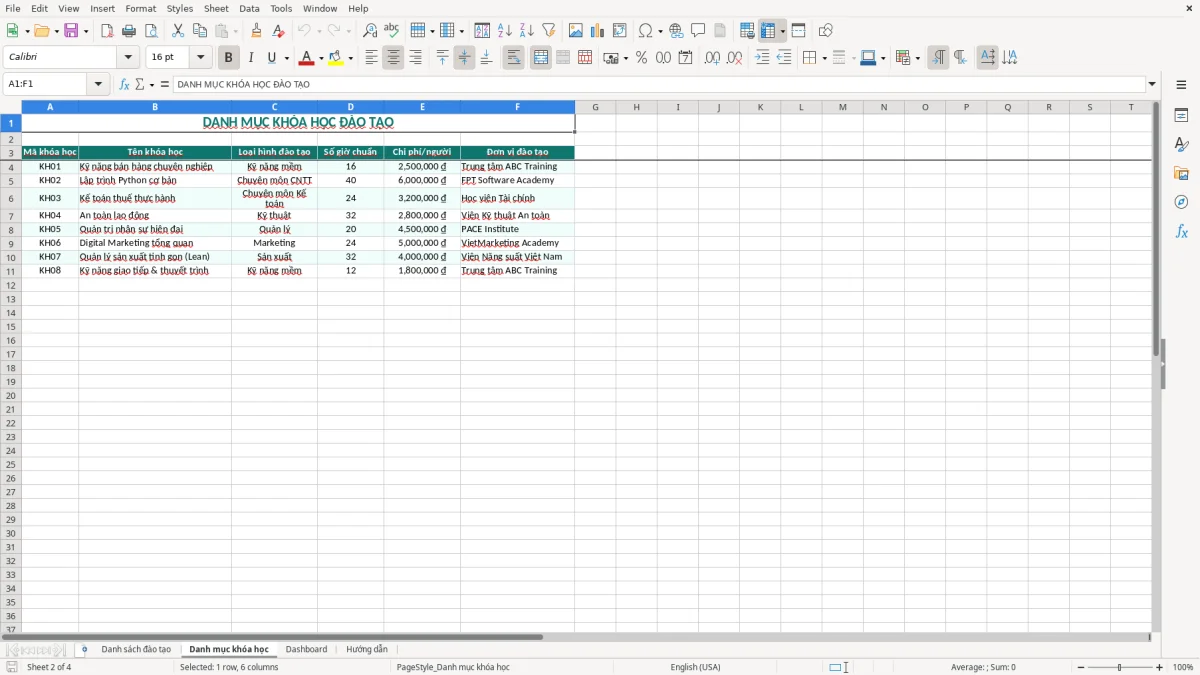The image size is (1200, 675).
Task: Open the Format menu
Action: pos(141,8)
